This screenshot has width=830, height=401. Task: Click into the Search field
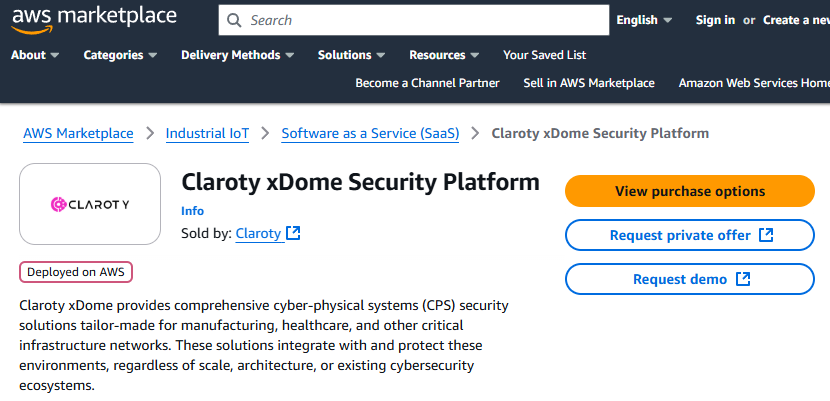(413, 20)
